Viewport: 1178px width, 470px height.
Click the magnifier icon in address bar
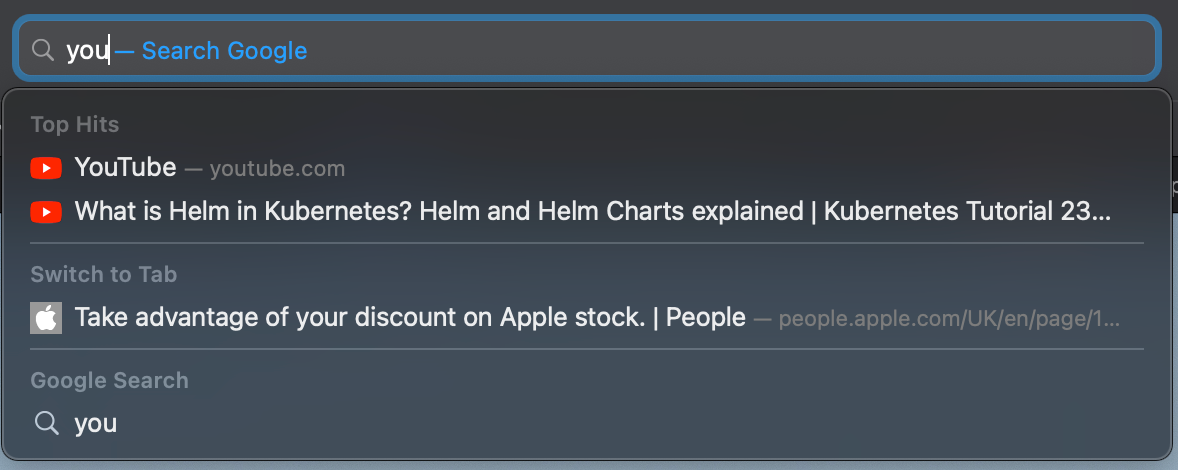(x=43, y=50)
